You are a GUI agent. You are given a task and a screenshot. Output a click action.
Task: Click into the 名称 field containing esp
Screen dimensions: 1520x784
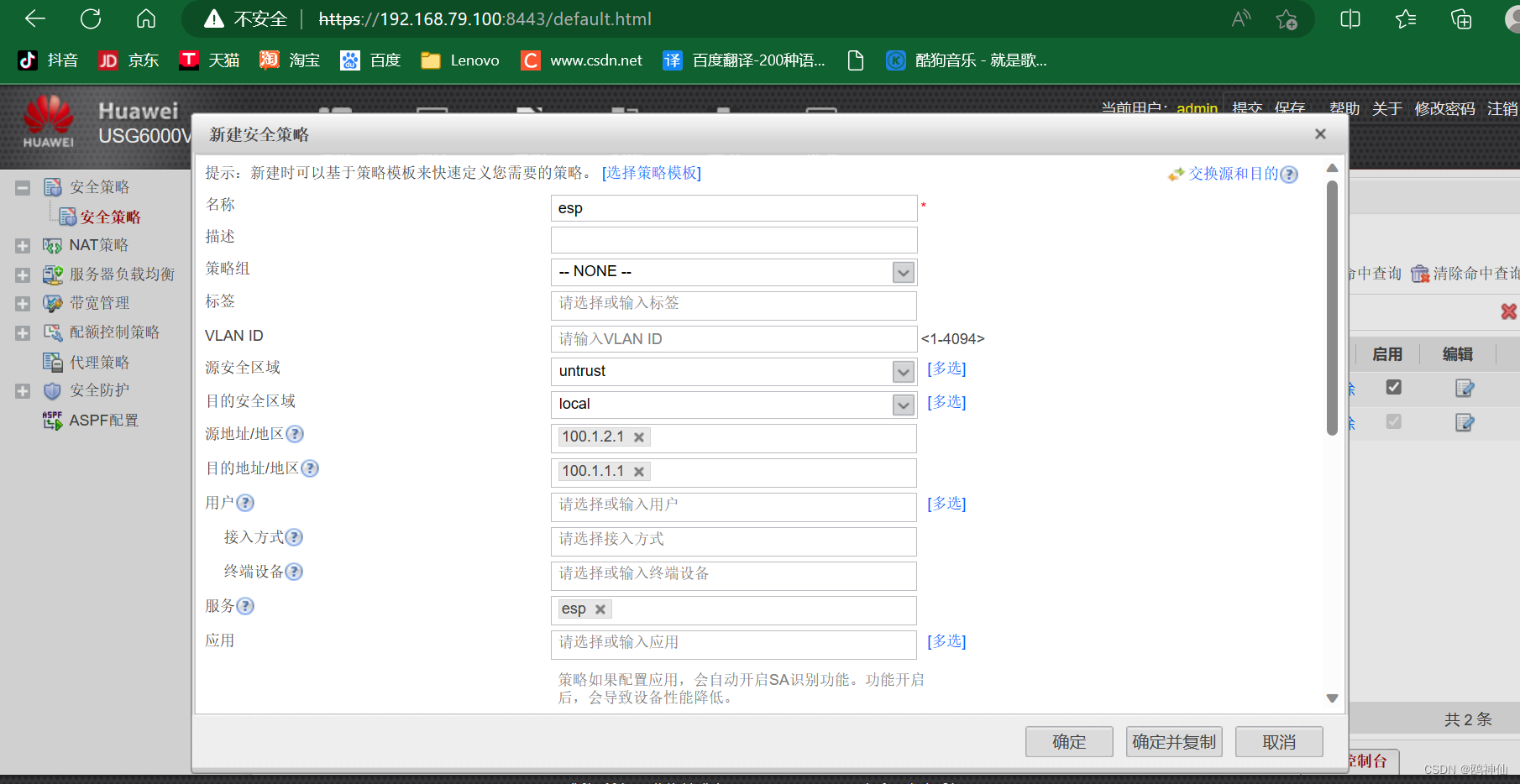click(x=734, y=208)
